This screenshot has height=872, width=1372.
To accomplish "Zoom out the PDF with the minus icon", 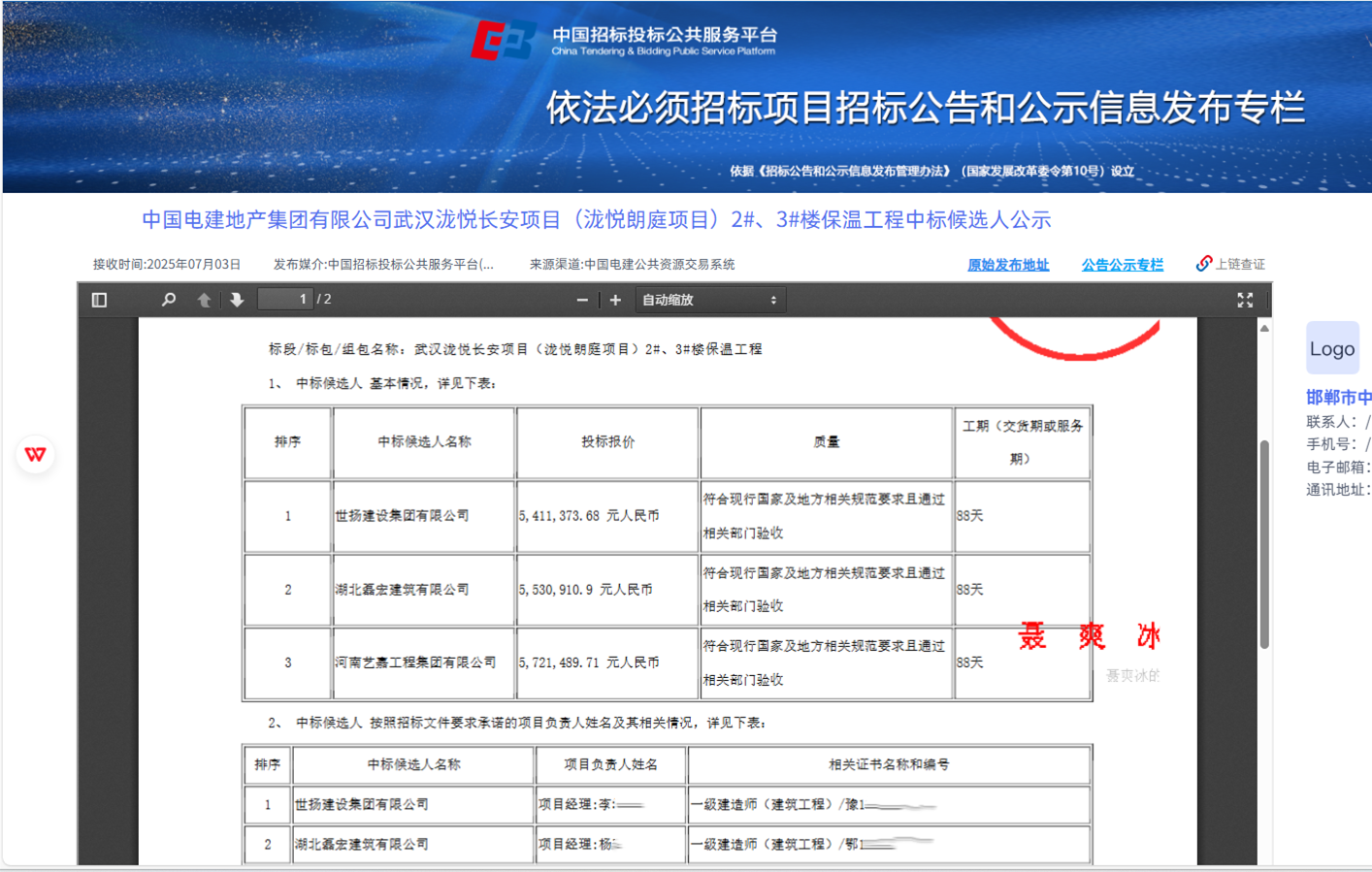I will (583, 300).
